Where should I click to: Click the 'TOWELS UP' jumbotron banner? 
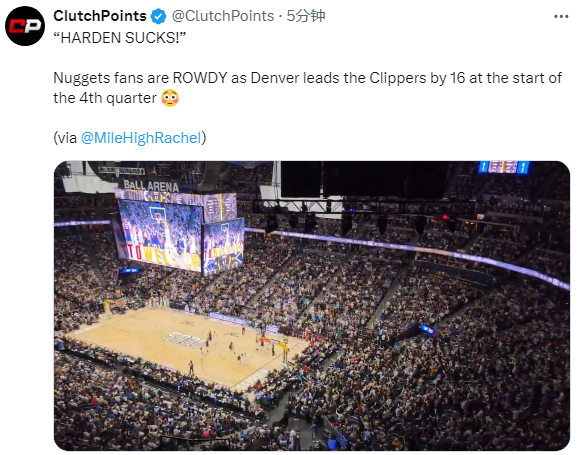(x=163, y=257)
